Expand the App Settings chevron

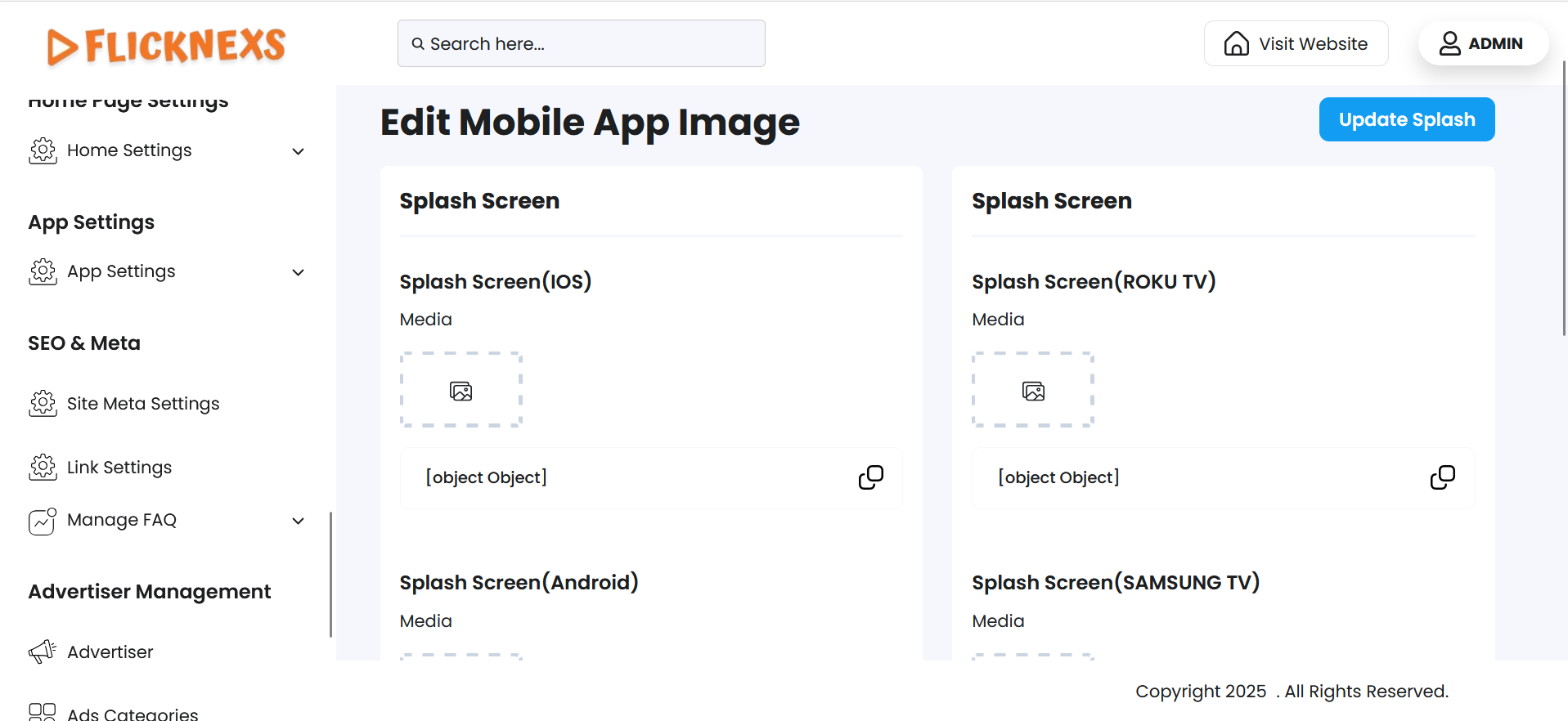[299, 272]
